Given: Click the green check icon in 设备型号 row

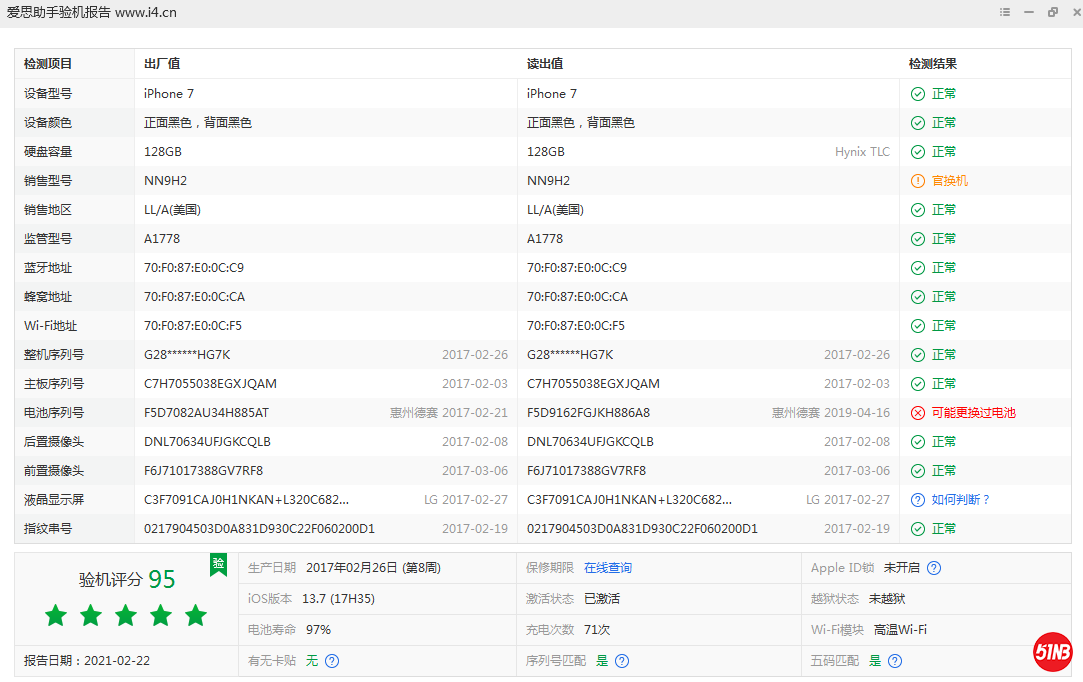Looking at the screenshot, I should pos(917,94).
